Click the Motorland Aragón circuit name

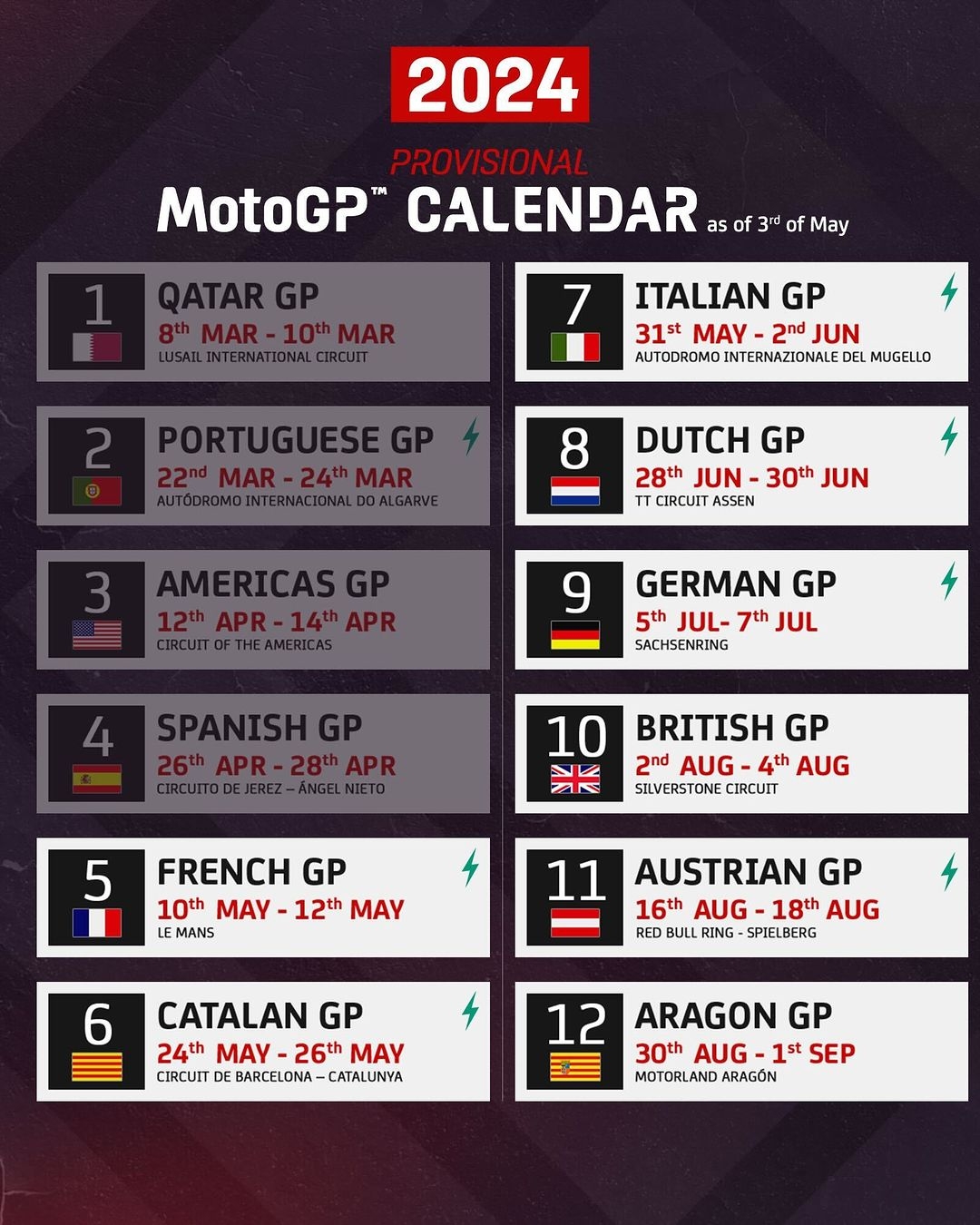(706, 1077)
